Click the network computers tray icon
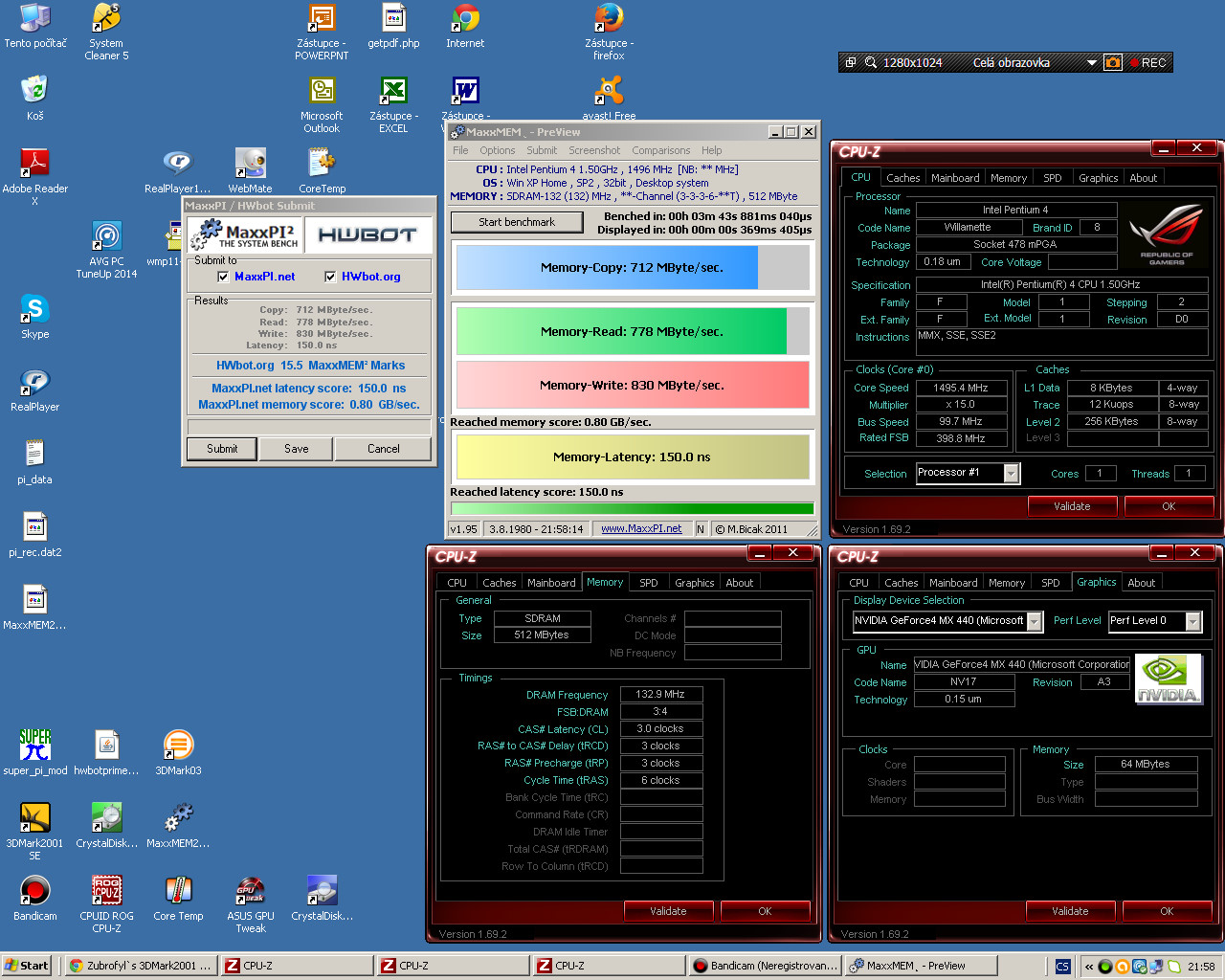This screenshot has height=980, width=1225. pos(1156,967)
